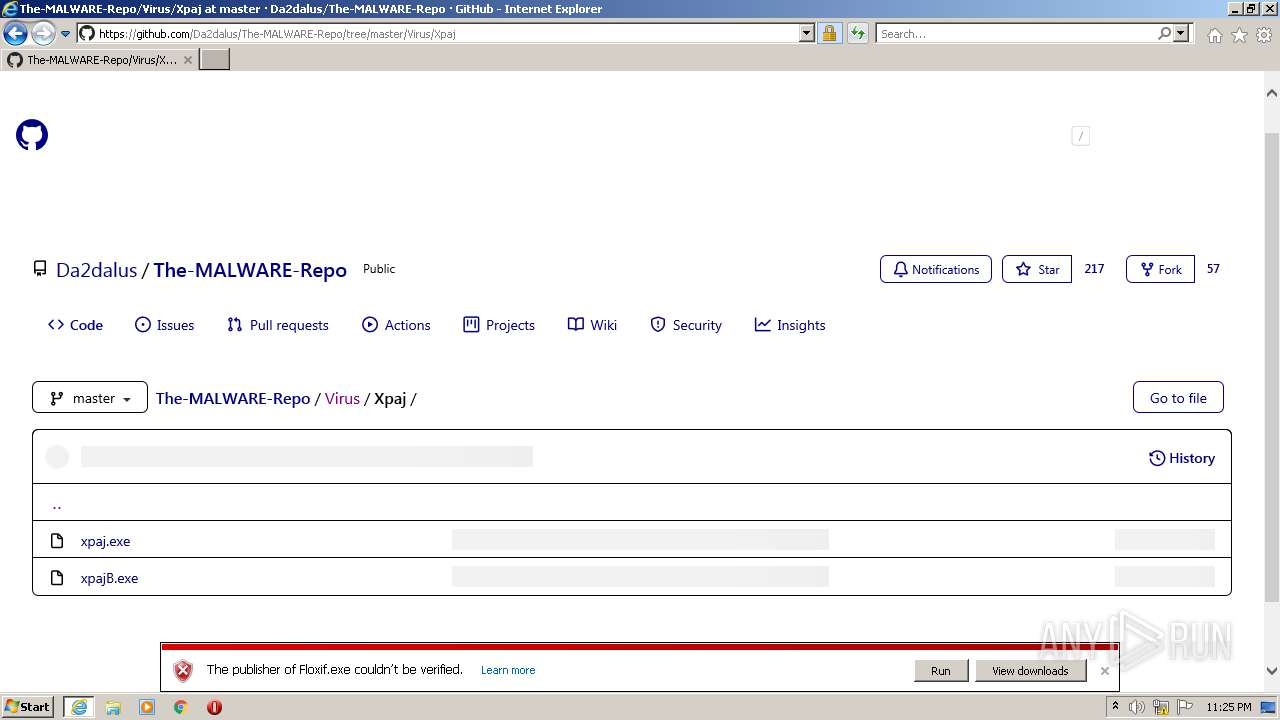
Task: Click the Go to file button
Action: pos(1178,398)
